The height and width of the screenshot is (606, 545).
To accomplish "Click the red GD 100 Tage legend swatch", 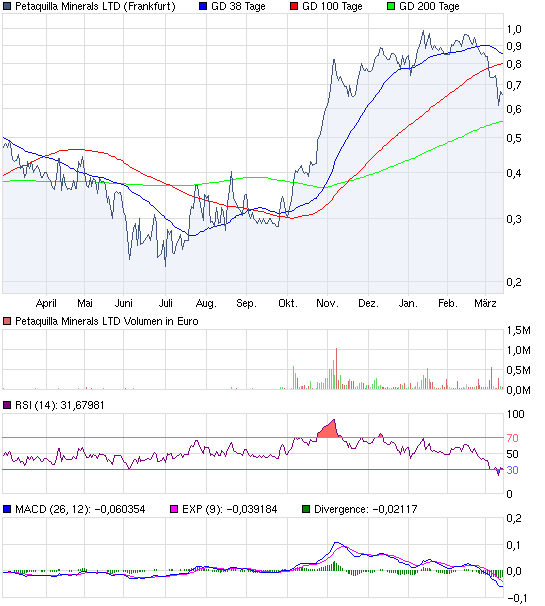I will click(x=294, y=6).
